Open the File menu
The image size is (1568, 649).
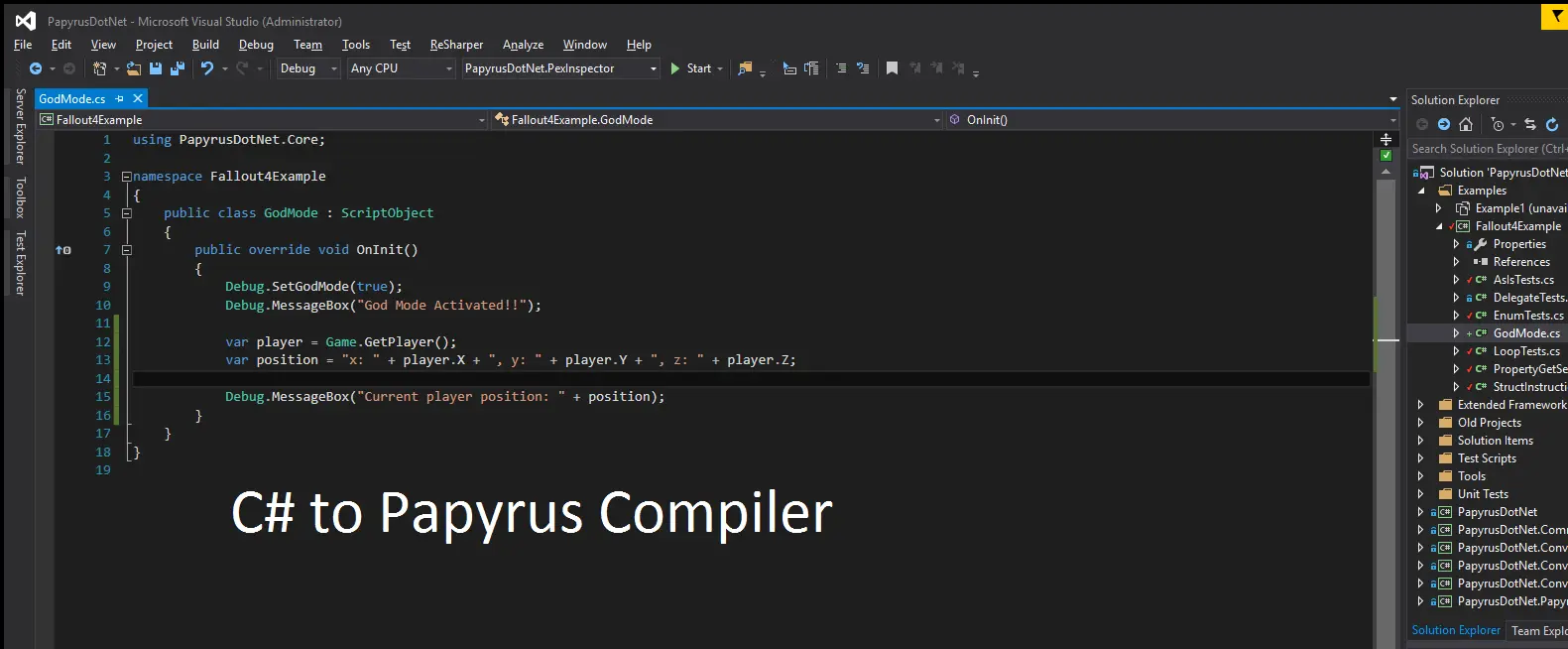(23, 45)
